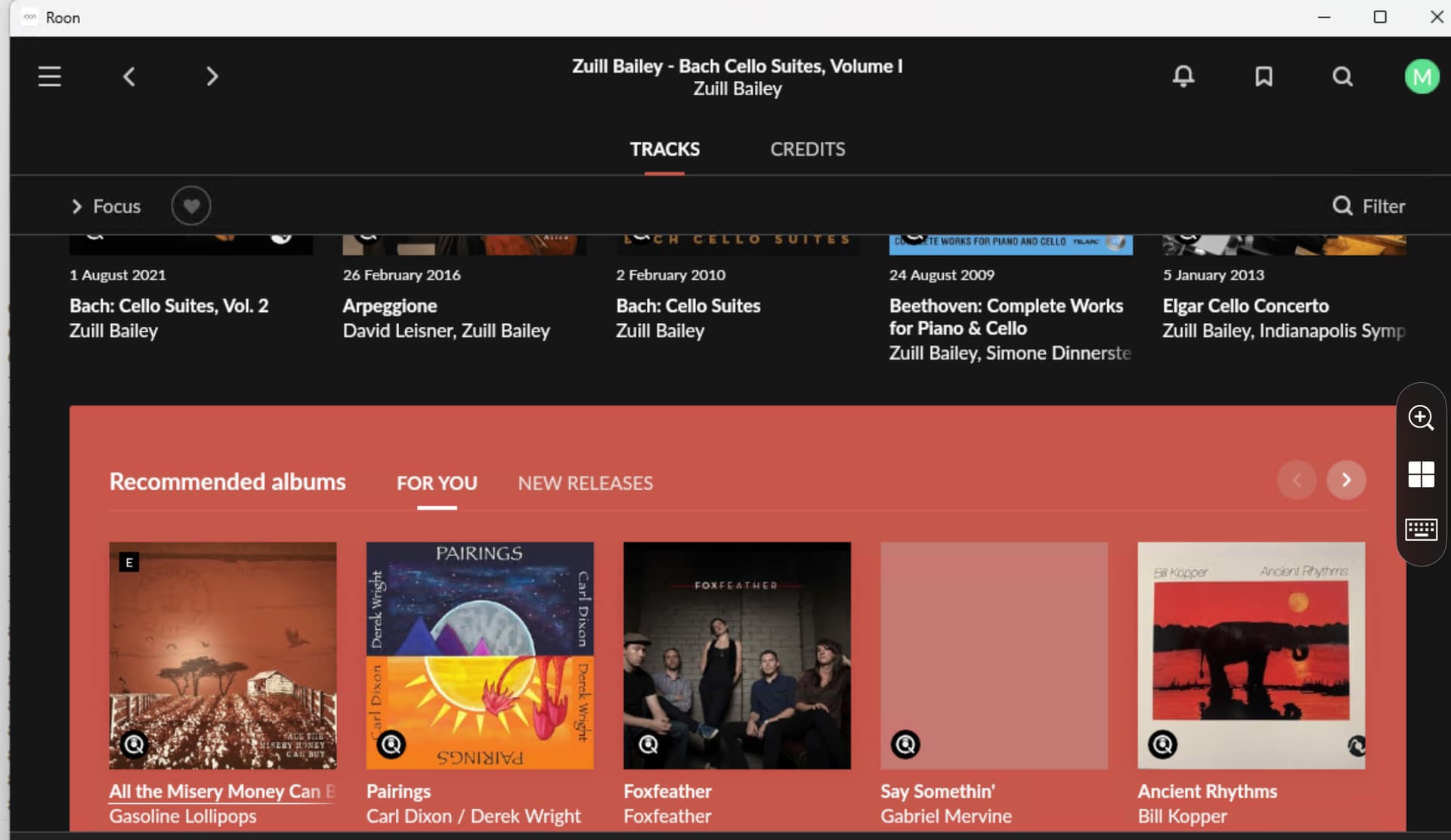The height and width of the screenshot is (840, 1451).
Task: Click the magnifier zoom-in overlay icon
Action: (x=1421, y=418)
